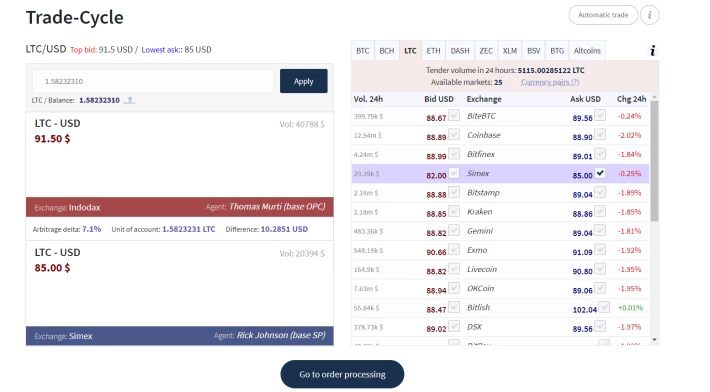Select the Bitfinex exchange name
710x392 pixels.
(481, 154)
